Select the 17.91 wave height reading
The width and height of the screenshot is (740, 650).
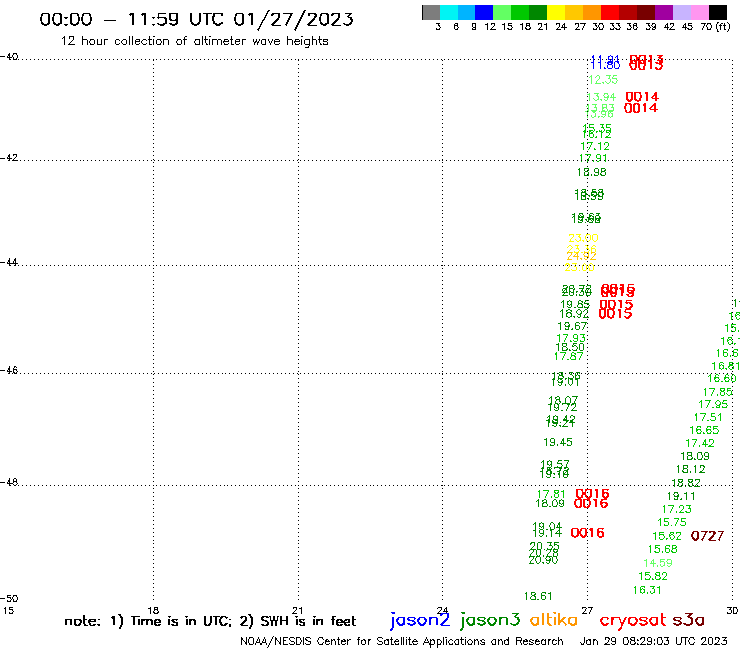click(593, 158)
